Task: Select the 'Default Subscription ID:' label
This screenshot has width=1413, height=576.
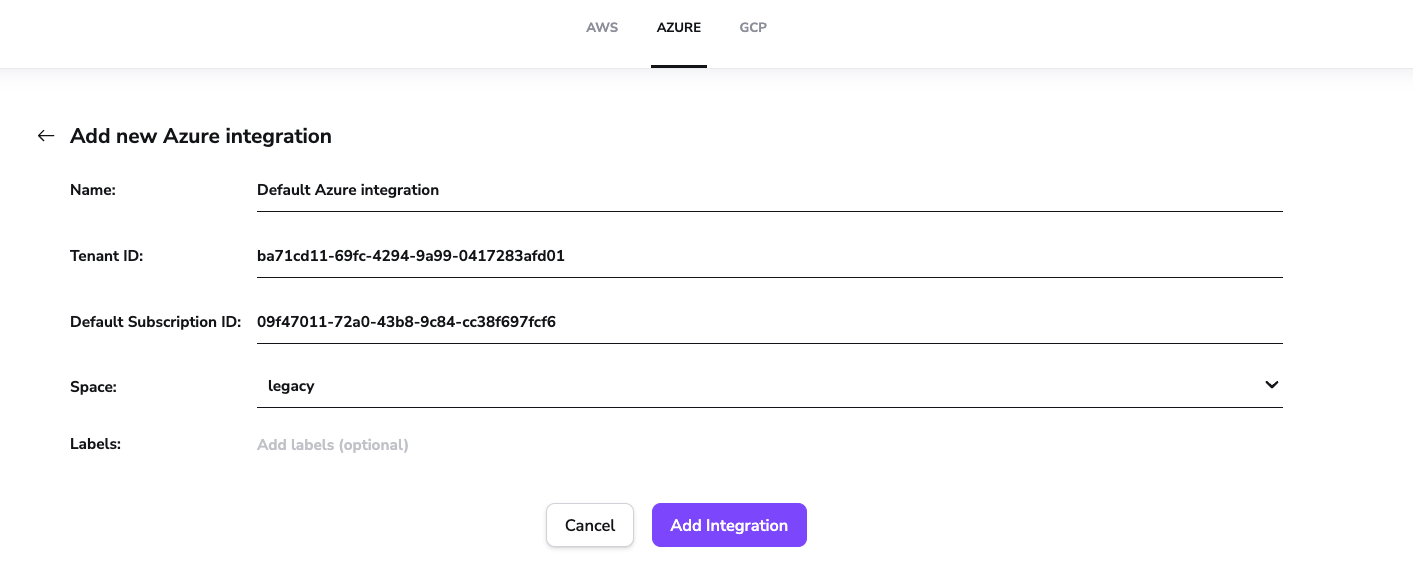Action: (x=156, y=322)
